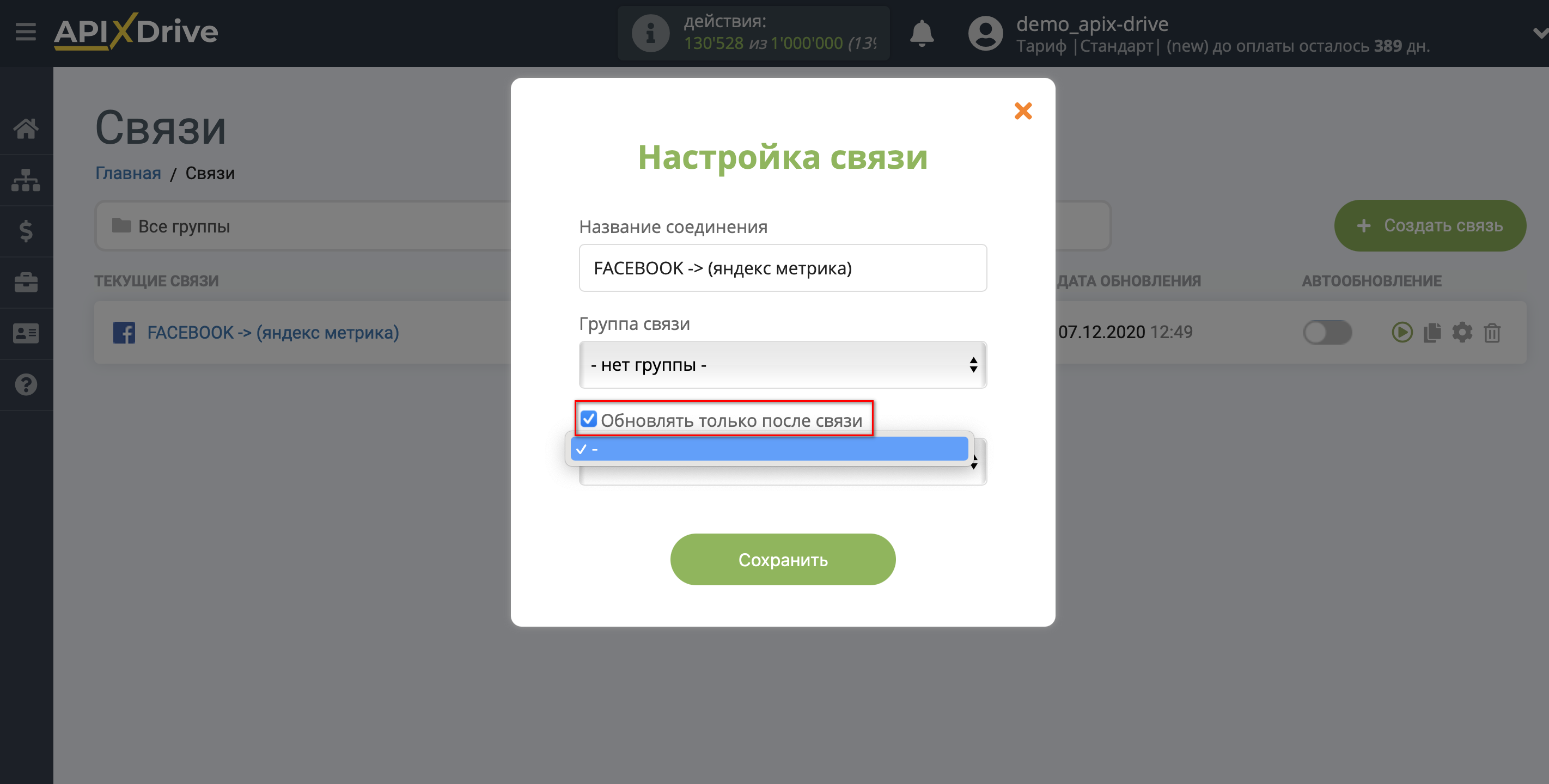The image size is (1549, 784).
Task: Click the user profile avatar icon
Action: pyautogui.click(x=986, y=33)
